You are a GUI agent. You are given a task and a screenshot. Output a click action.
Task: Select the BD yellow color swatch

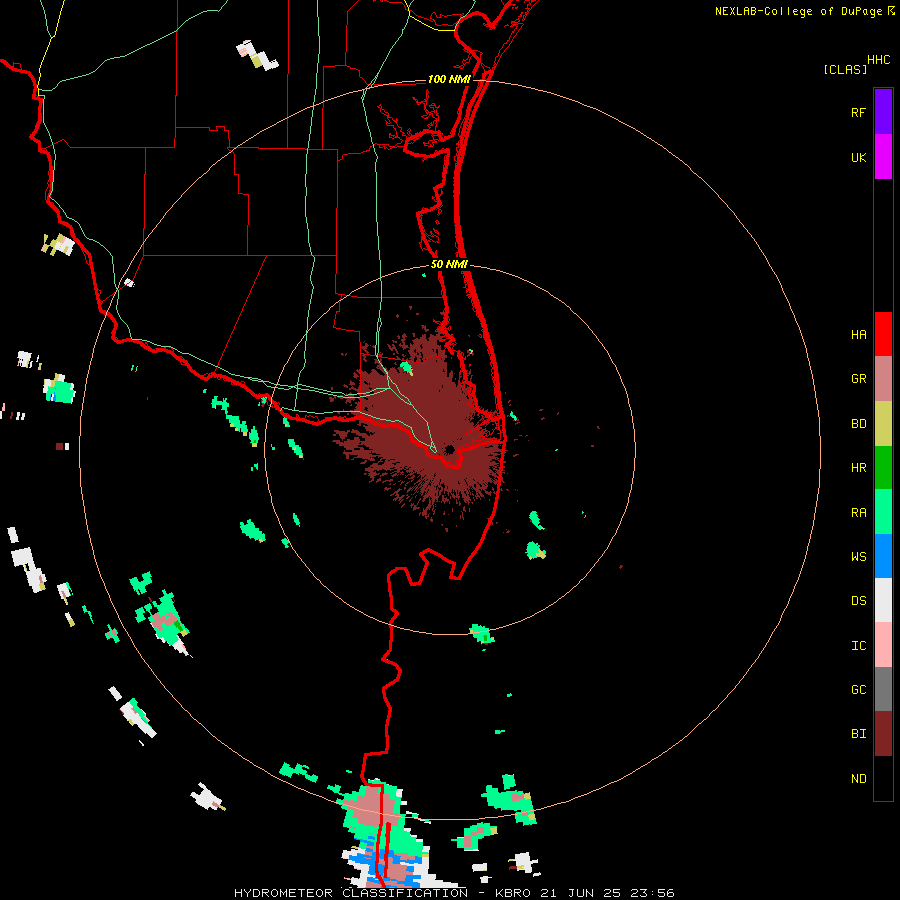[883, 424]
